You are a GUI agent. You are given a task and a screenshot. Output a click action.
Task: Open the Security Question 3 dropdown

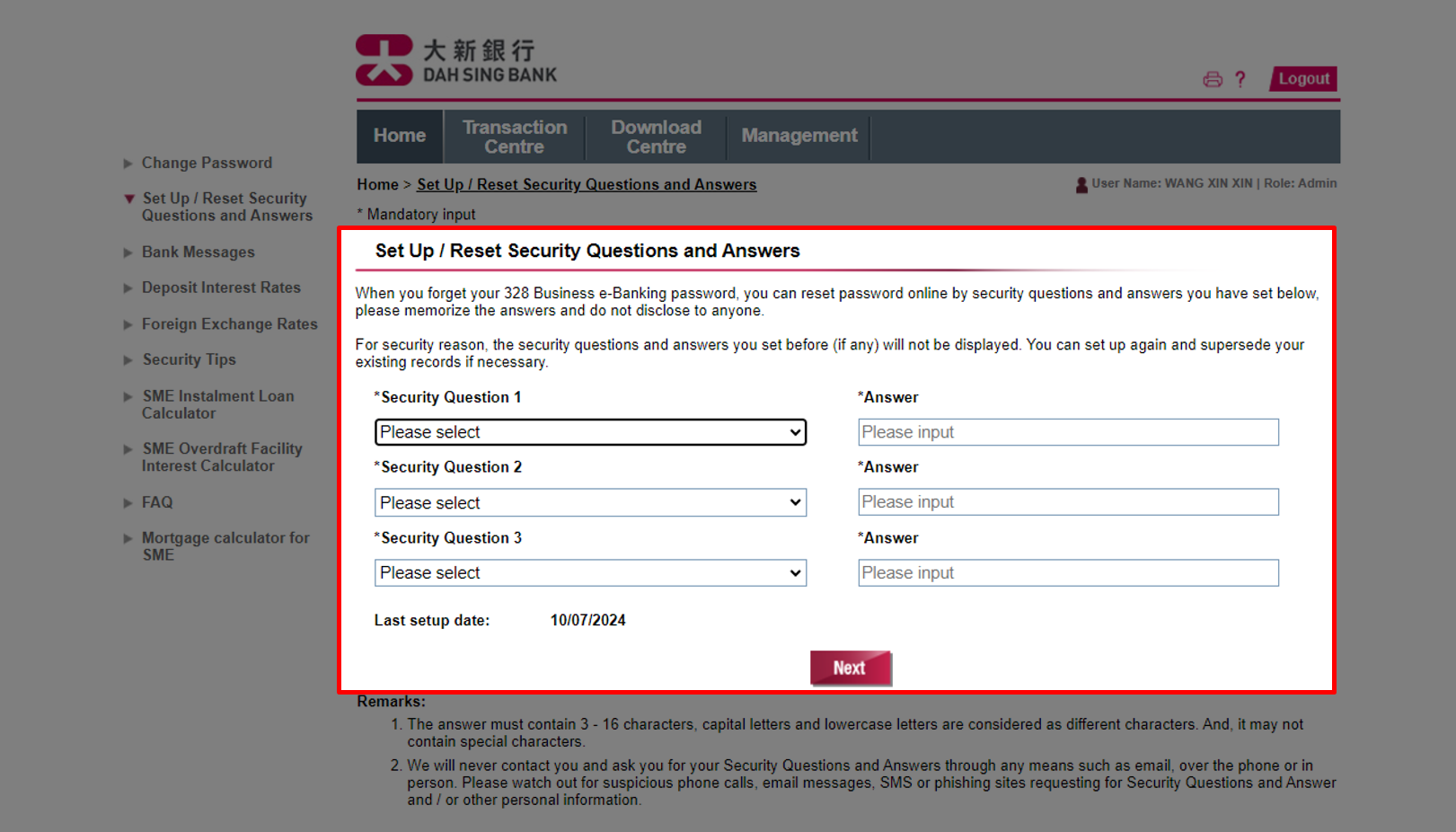[590, 573]
